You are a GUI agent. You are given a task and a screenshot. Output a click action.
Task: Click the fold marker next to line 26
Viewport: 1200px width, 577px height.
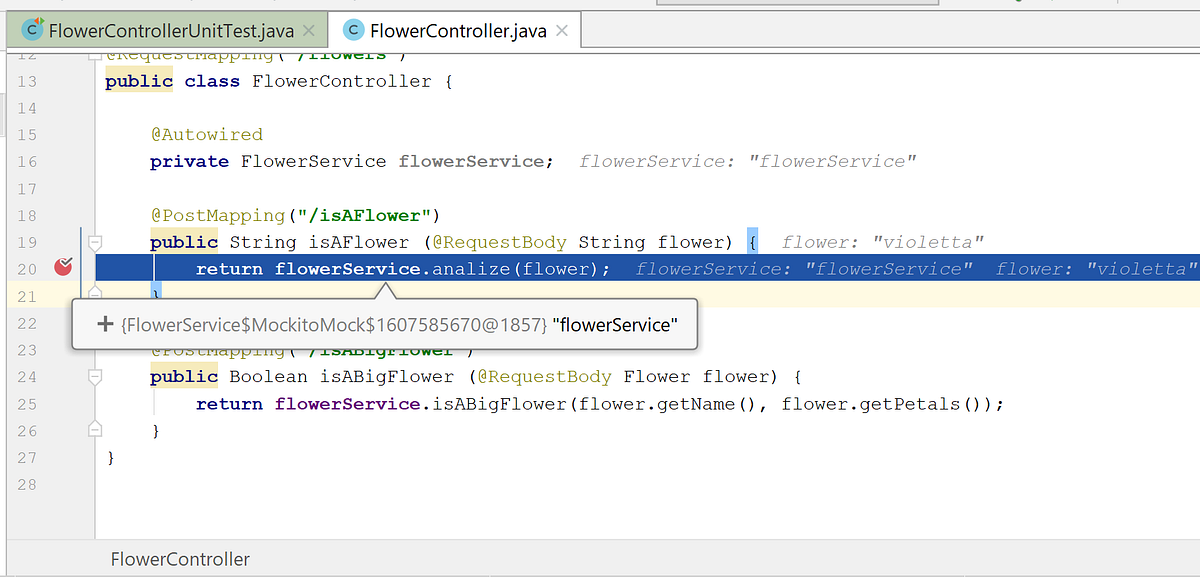94,429
